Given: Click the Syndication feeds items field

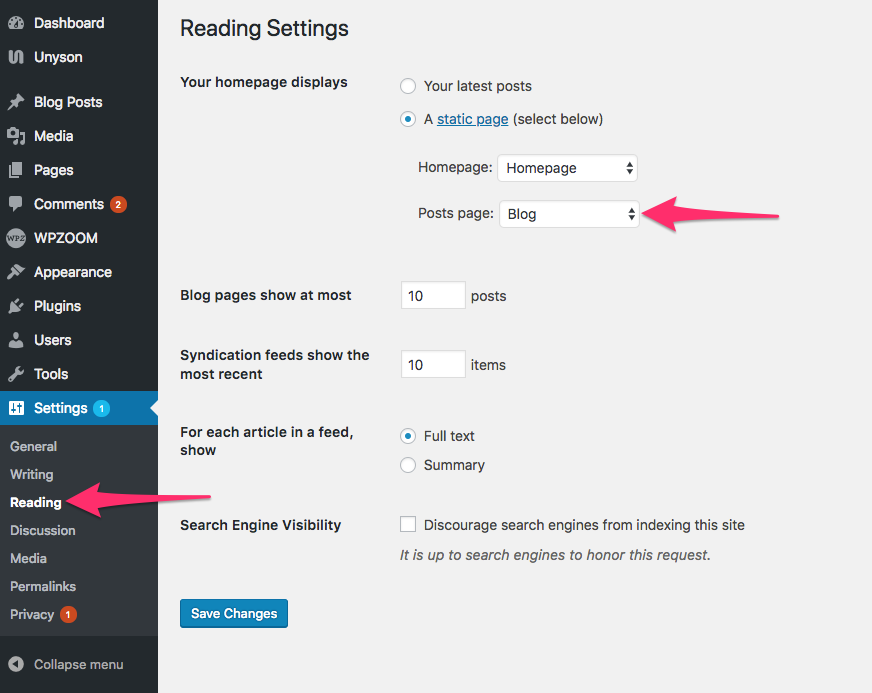Looking at the screenshot, I should [x=433, y=365].
